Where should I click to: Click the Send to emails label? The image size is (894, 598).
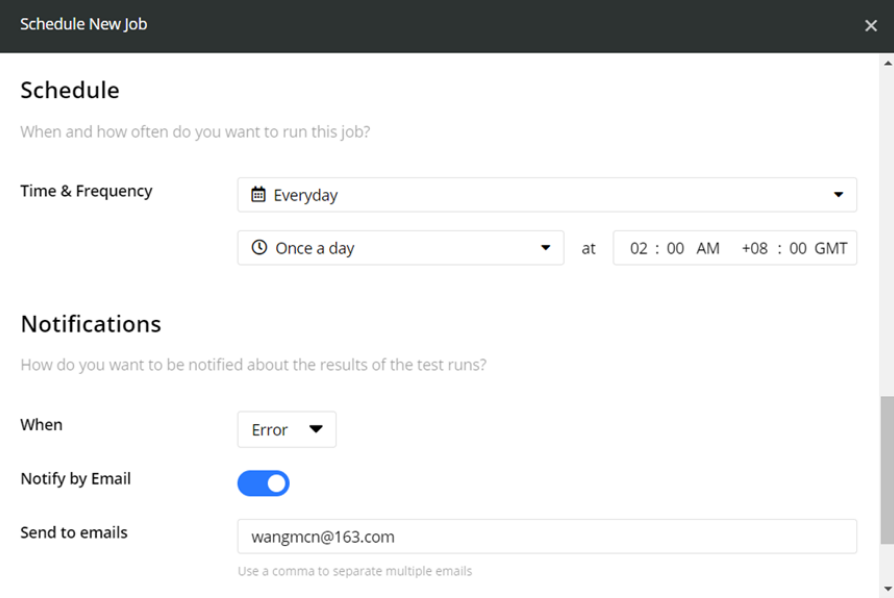74,532
